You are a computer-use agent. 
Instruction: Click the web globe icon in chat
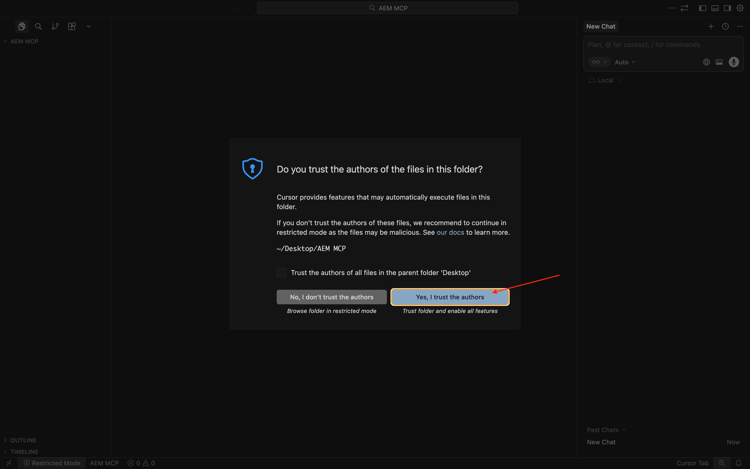tap(706, 62)
